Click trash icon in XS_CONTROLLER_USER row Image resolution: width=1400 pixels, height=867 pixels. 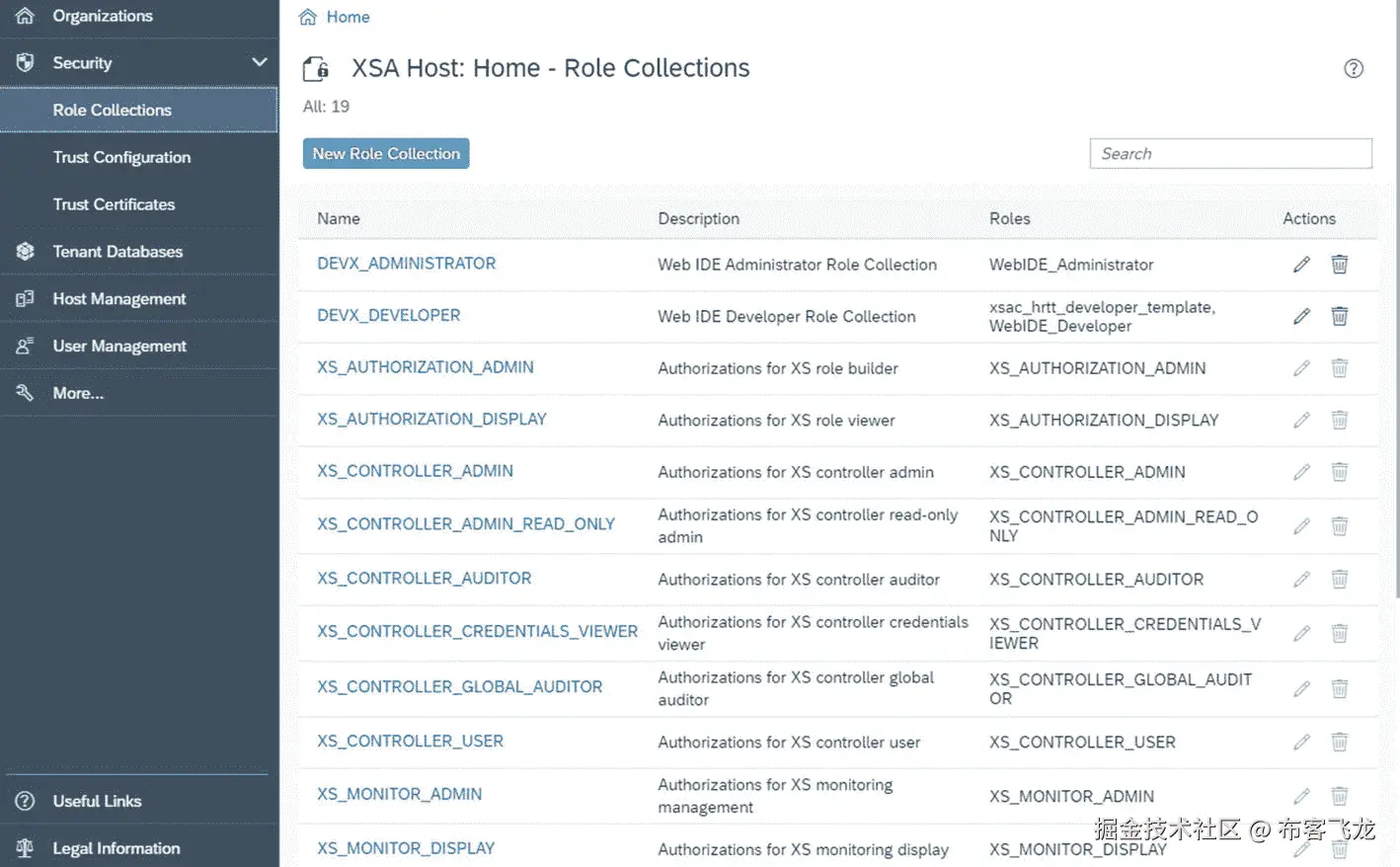[1340, 742]
